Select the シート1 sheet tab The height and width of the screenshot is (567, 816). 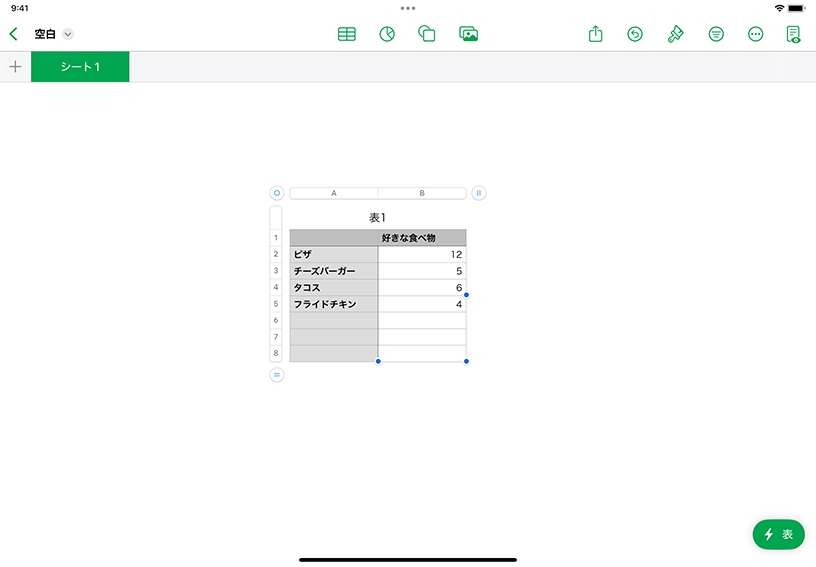click(x=80, y=67)
